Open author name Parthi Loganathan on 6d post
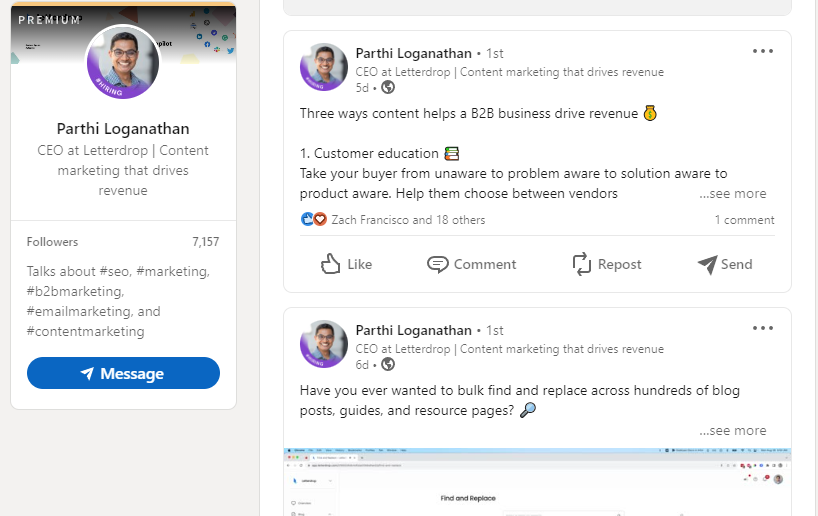The height and width of the screenshot is (516, 818). 413,330
